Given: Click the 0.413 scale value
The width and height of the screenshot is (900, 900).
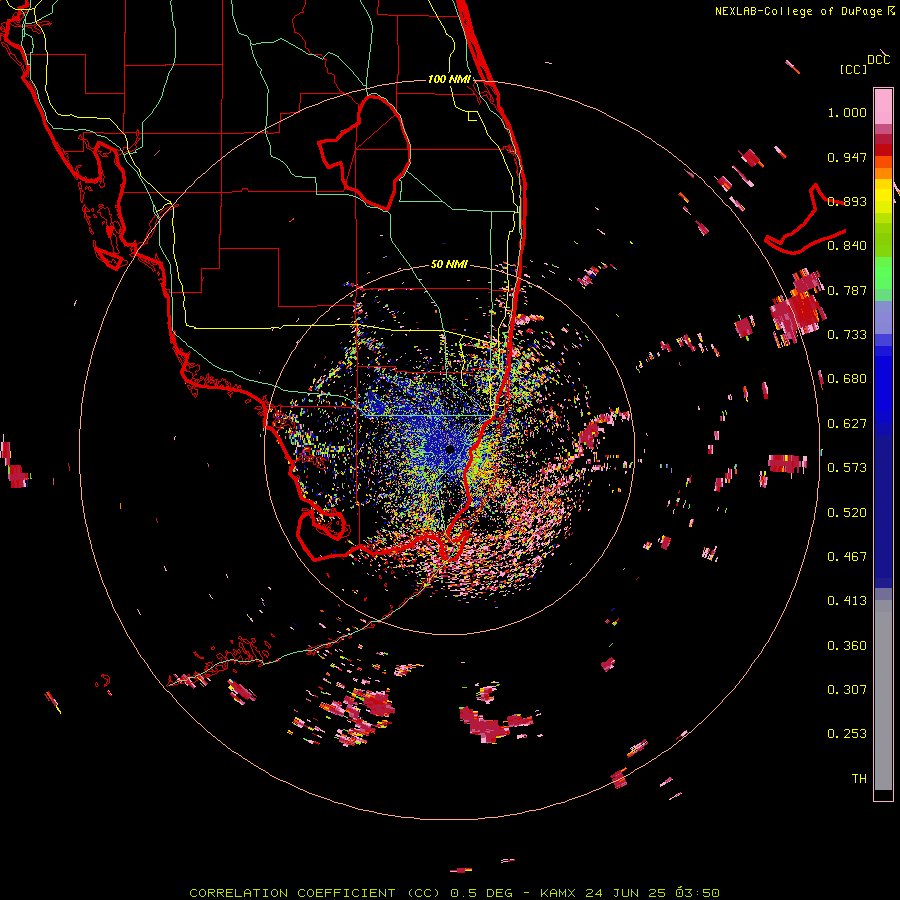Looking at the screenshot, I should (847, 601).
